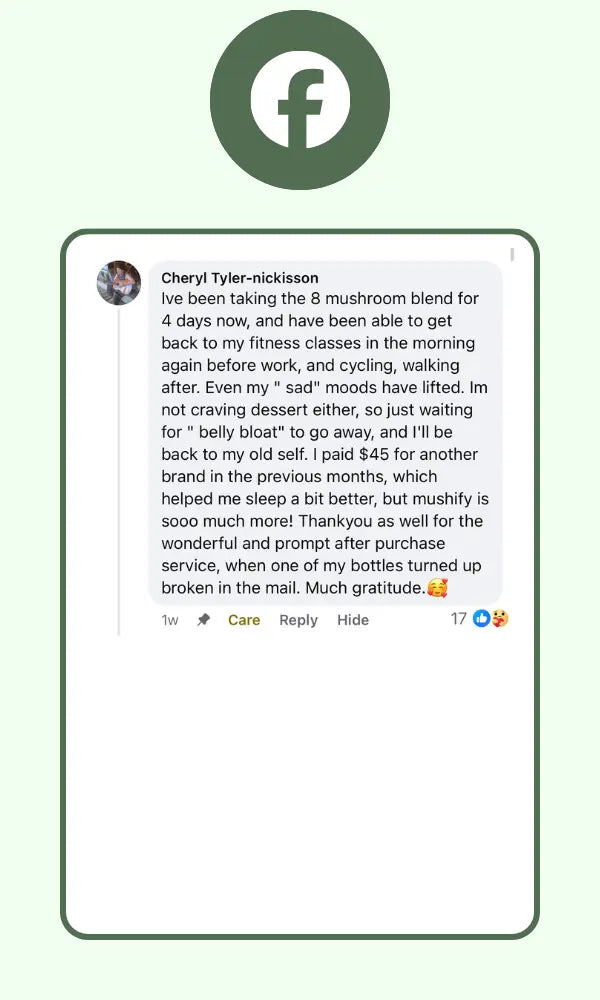The image size is (600, 1000).
Task: Click the pin icon under the comment
Action: [x=203, y=620]
